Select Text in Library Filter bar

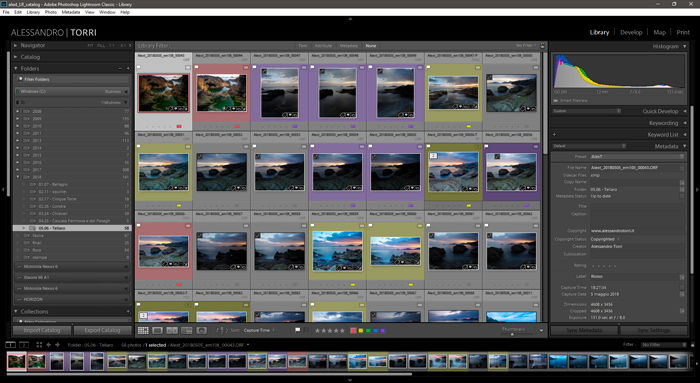(302, 46)
